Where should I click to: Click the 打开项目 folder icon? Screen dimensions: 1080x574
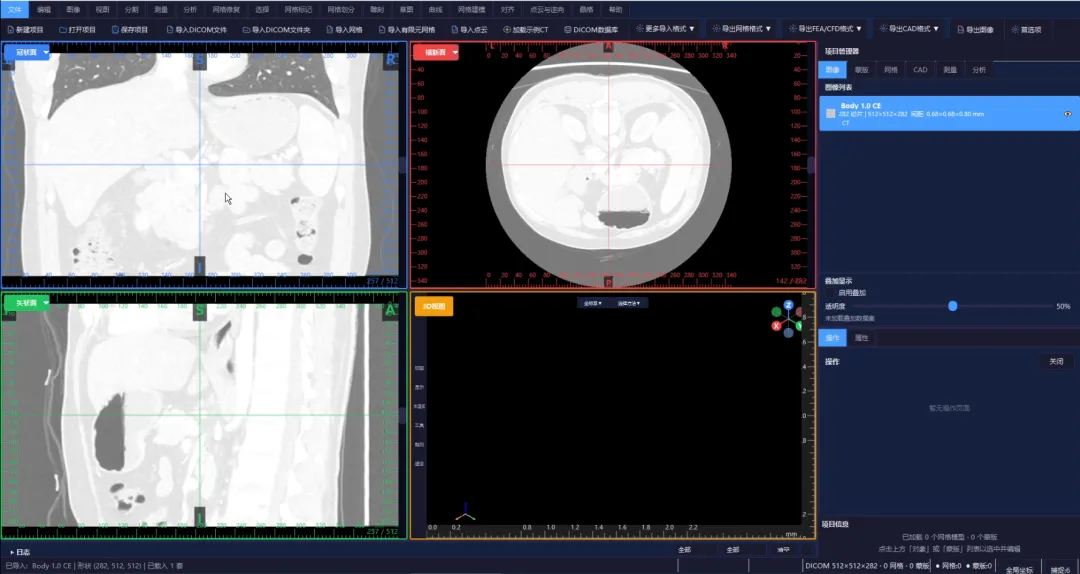click(63, 30)
